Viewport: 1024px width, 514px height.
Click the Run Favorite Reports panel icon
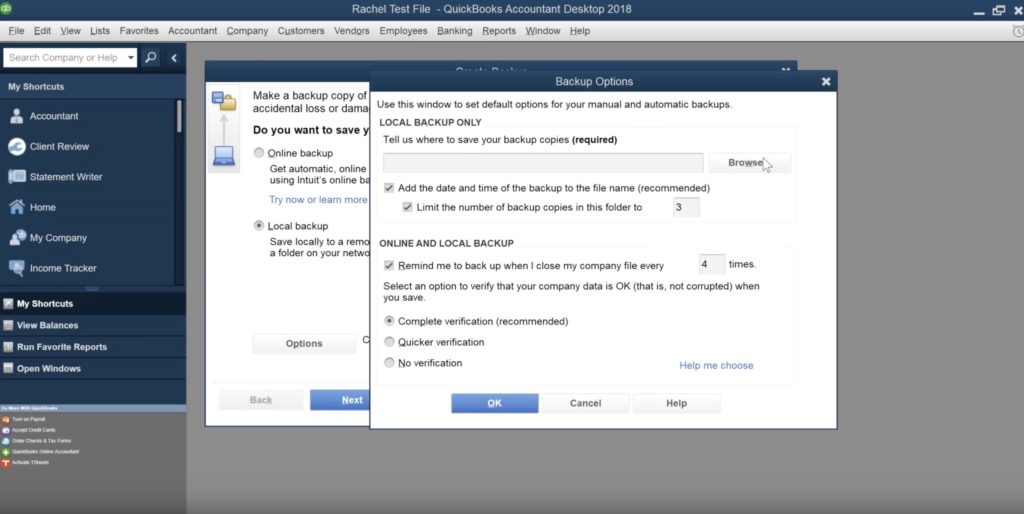click(8, 347)
